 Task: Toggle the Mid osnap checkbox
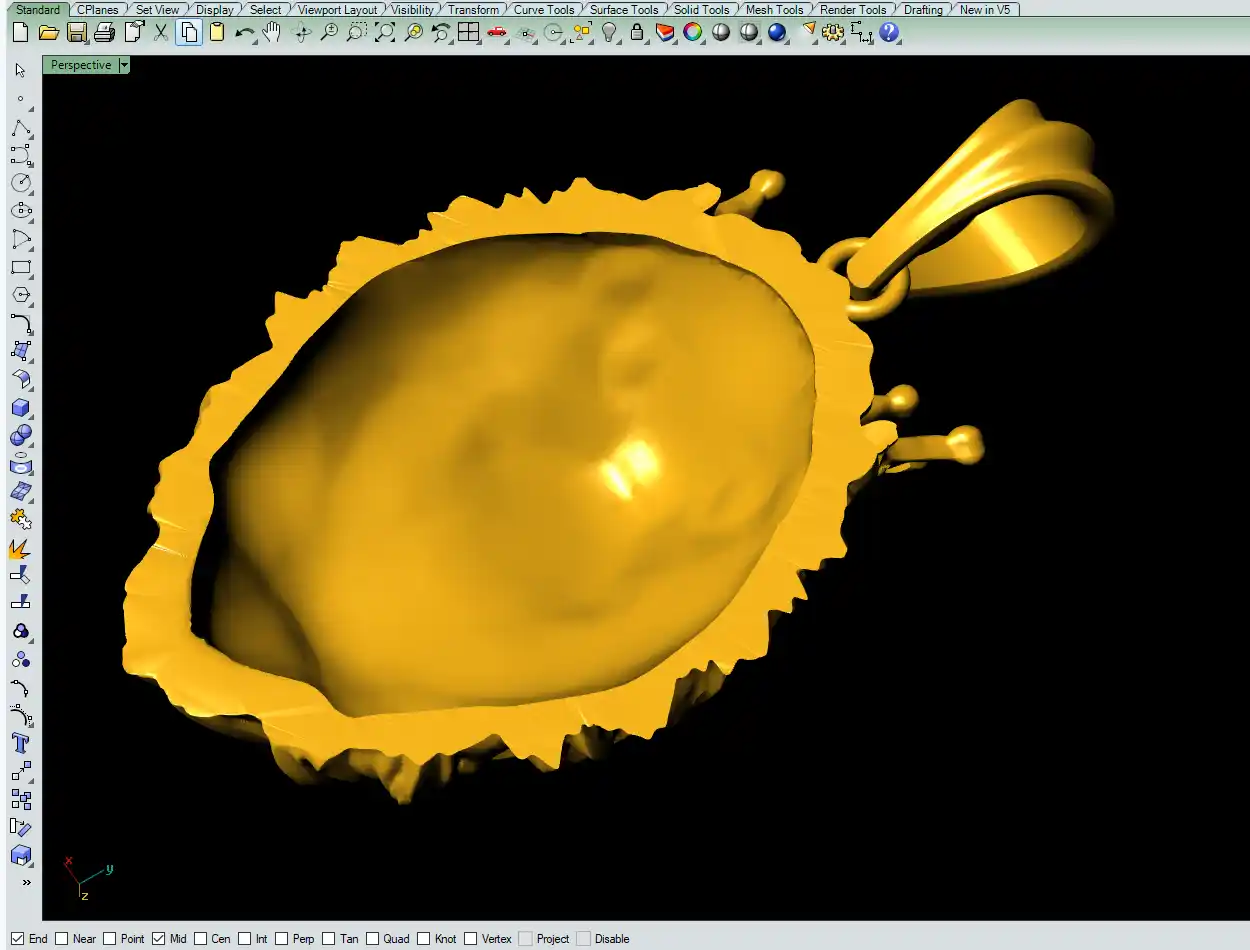159,938
